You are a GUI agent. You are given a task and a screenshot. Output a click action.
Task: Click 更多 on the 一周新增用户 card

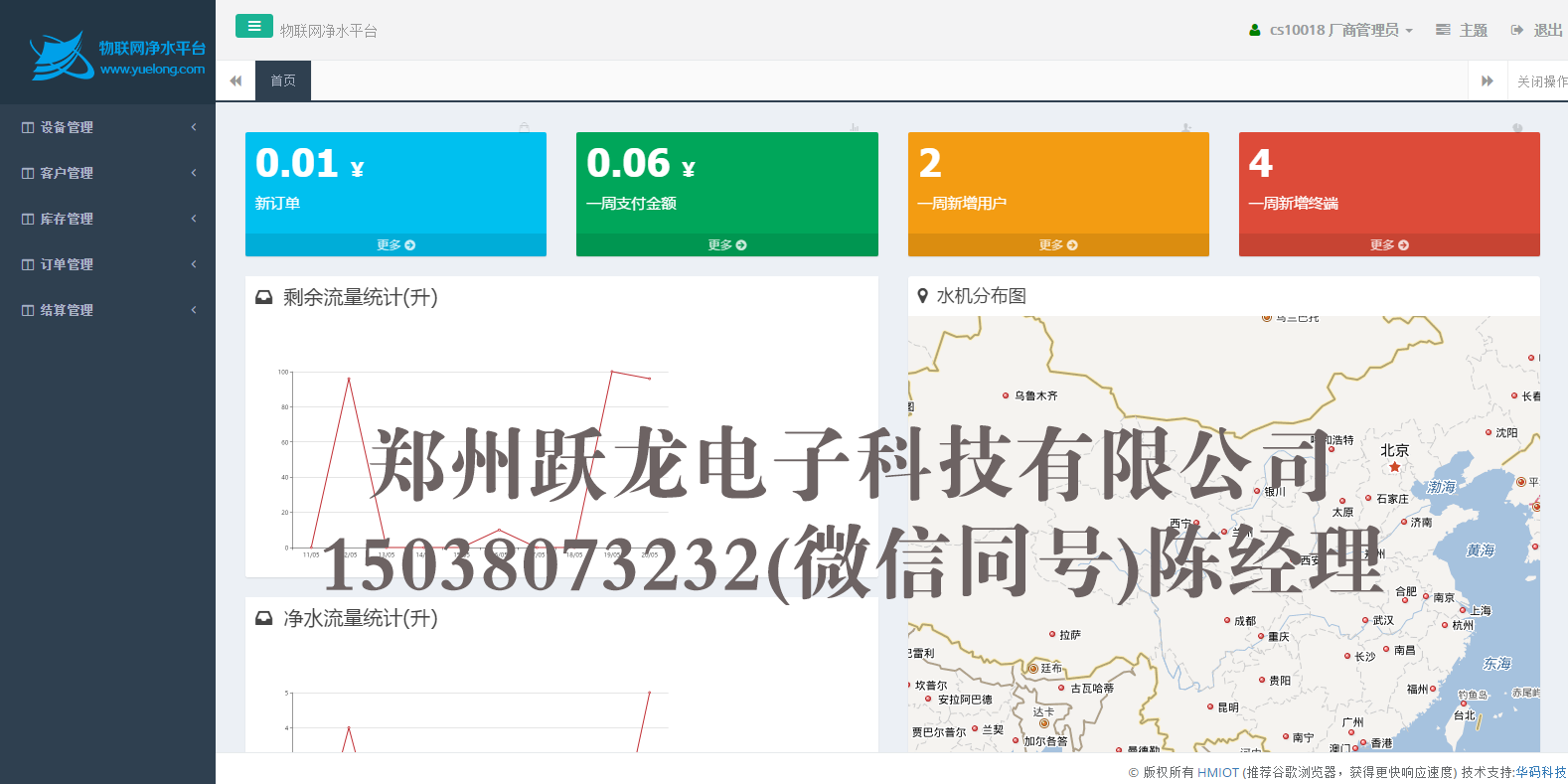point(1058,244)
